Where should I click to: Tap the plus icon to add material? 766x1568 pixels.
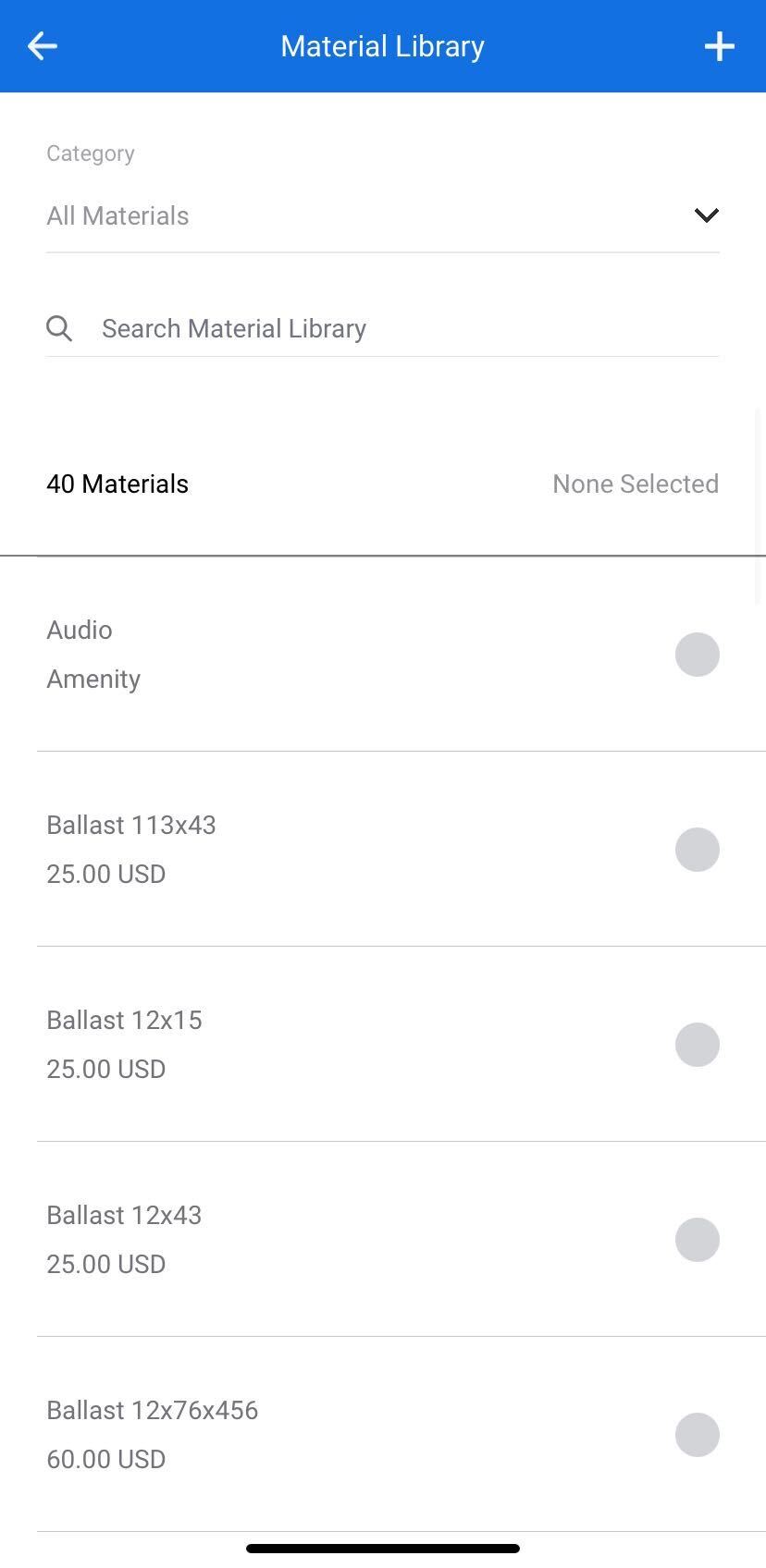pyautogui.click(x=719, y=46)
